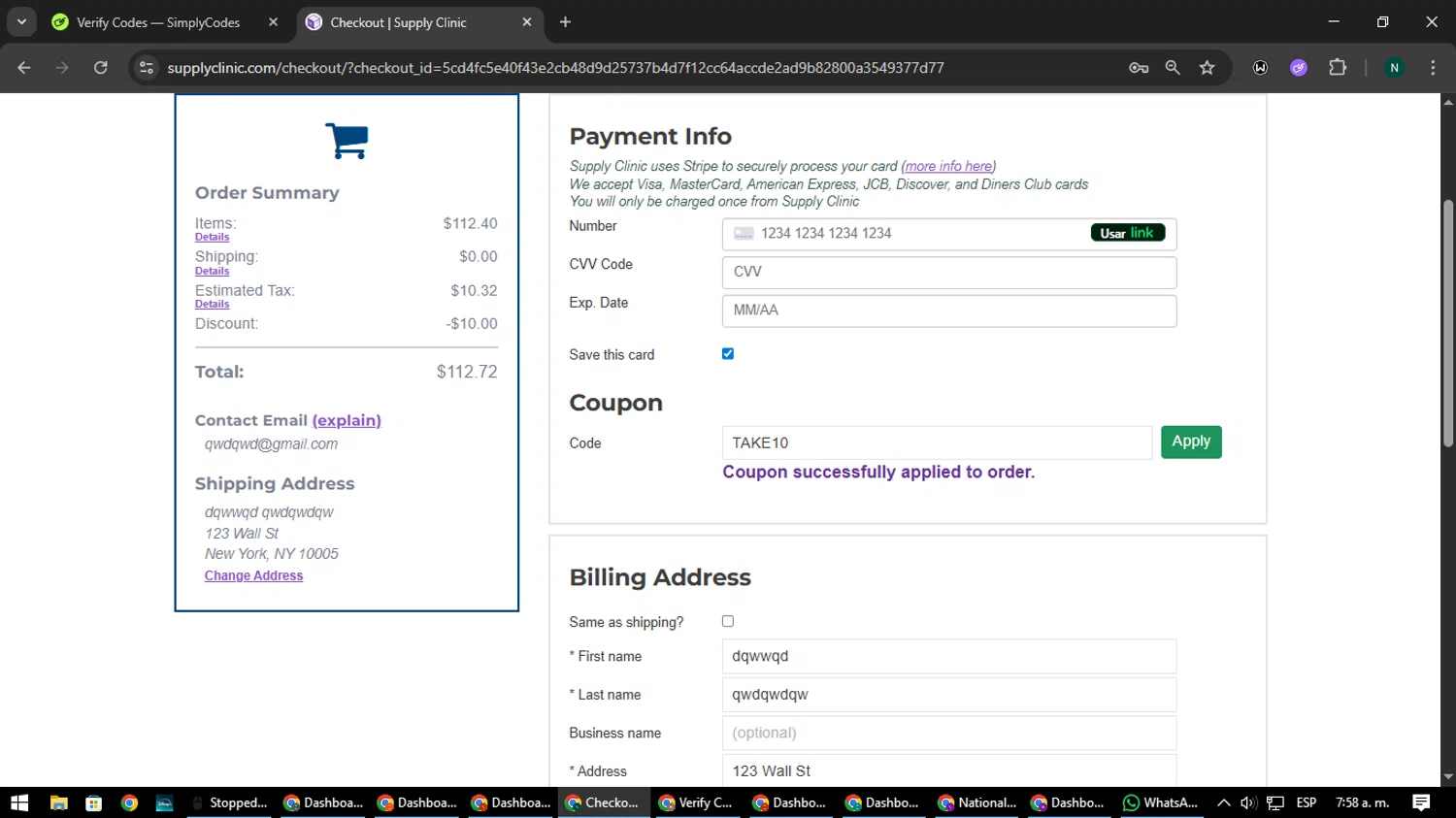Screen dimensions: 1456x818
Task: Switch to the Verify C... taskbar window
Action: tap(697, 802)
